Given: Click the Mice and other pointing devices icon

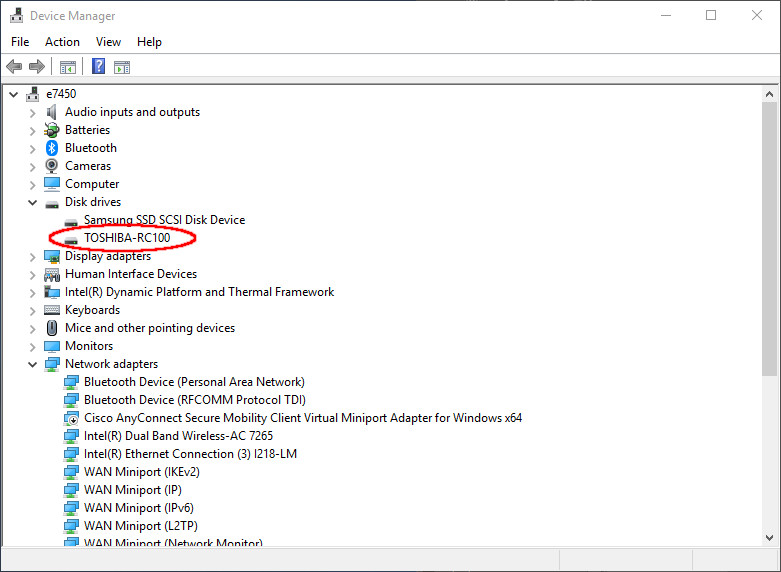Looking at the screenshot, I should pos(52,328).
